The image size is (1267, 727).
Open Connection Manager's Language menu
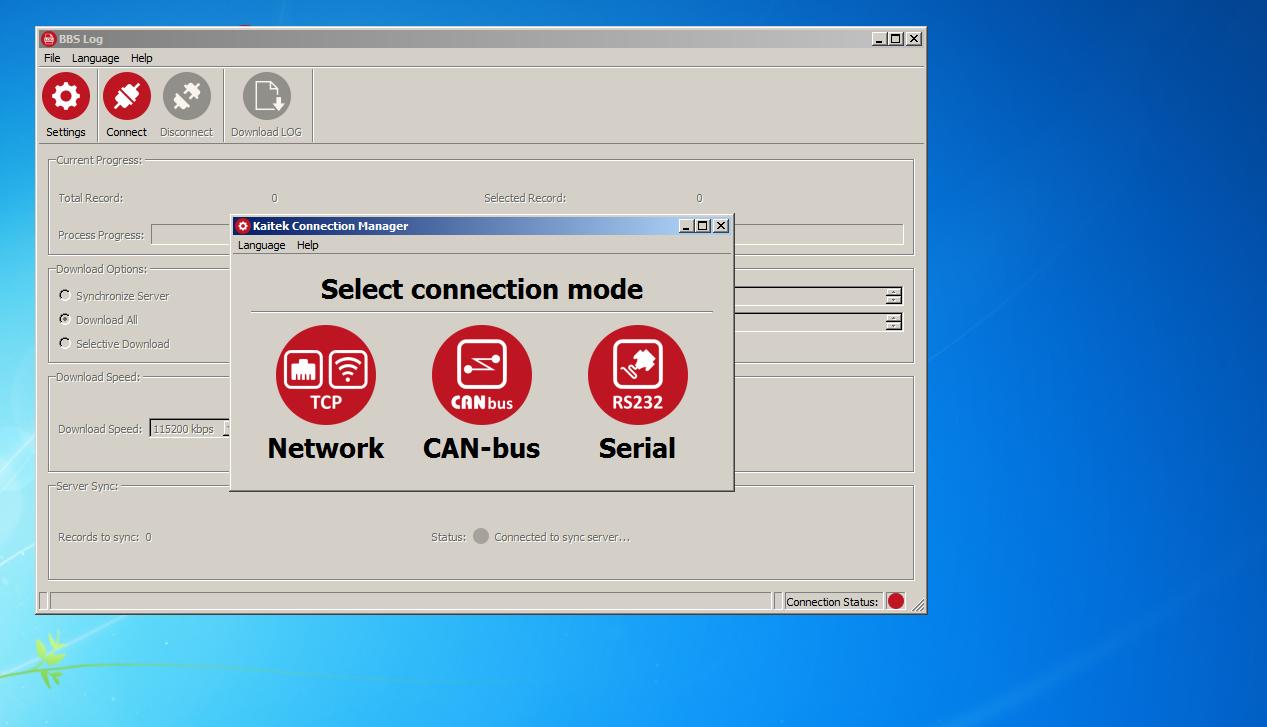[x=261, y=245]
